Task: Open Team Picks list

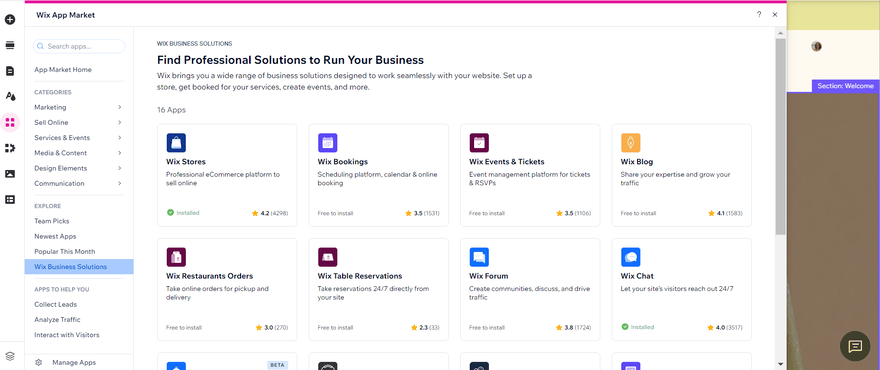Action: coord(52,221)
